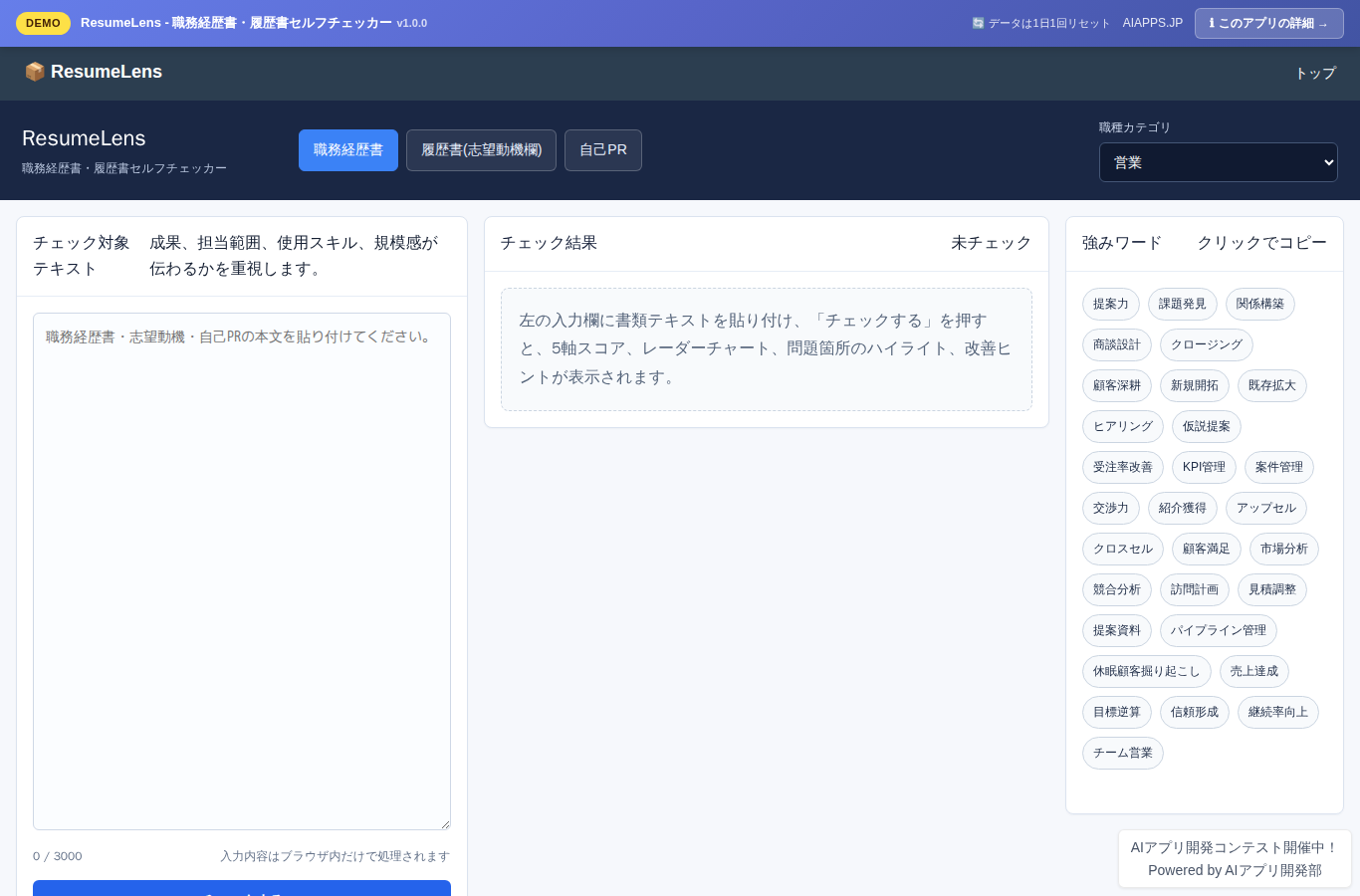Copy the 仮説提案 strength word

[1207, 427]
